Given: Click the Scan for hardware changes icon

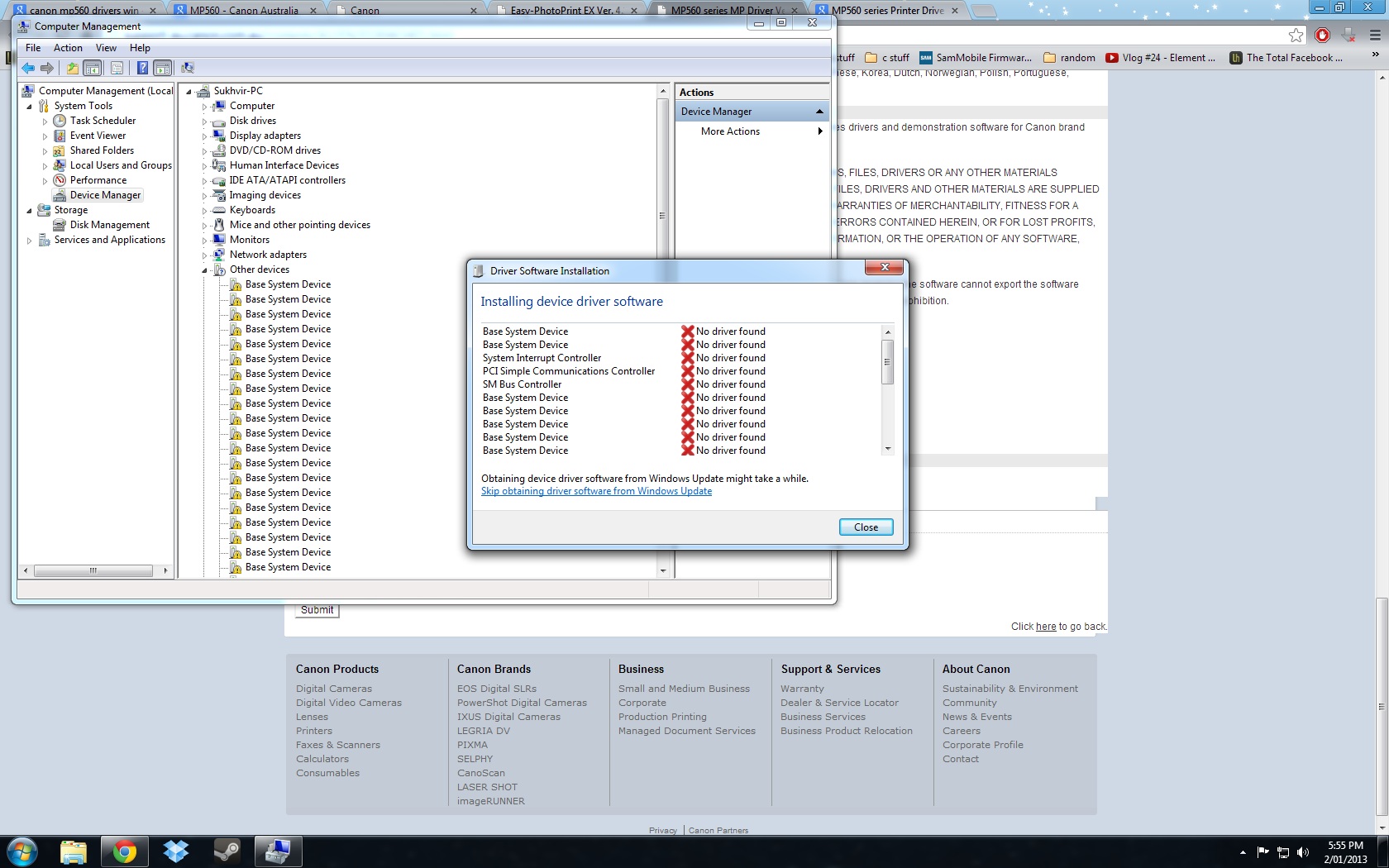Looking at the screenshot, I should pos(188,68).
